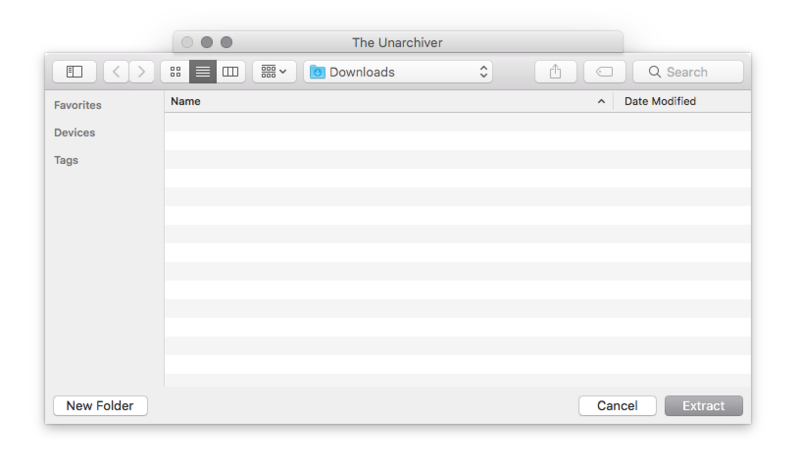Viewport: 800px width, 471px height.
Task: Select Devices section in sidebar
Action: [74, 133]
